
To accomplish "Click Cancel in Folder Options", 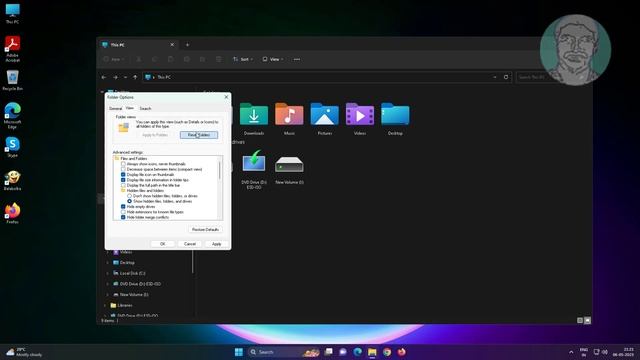I will 190,244.
